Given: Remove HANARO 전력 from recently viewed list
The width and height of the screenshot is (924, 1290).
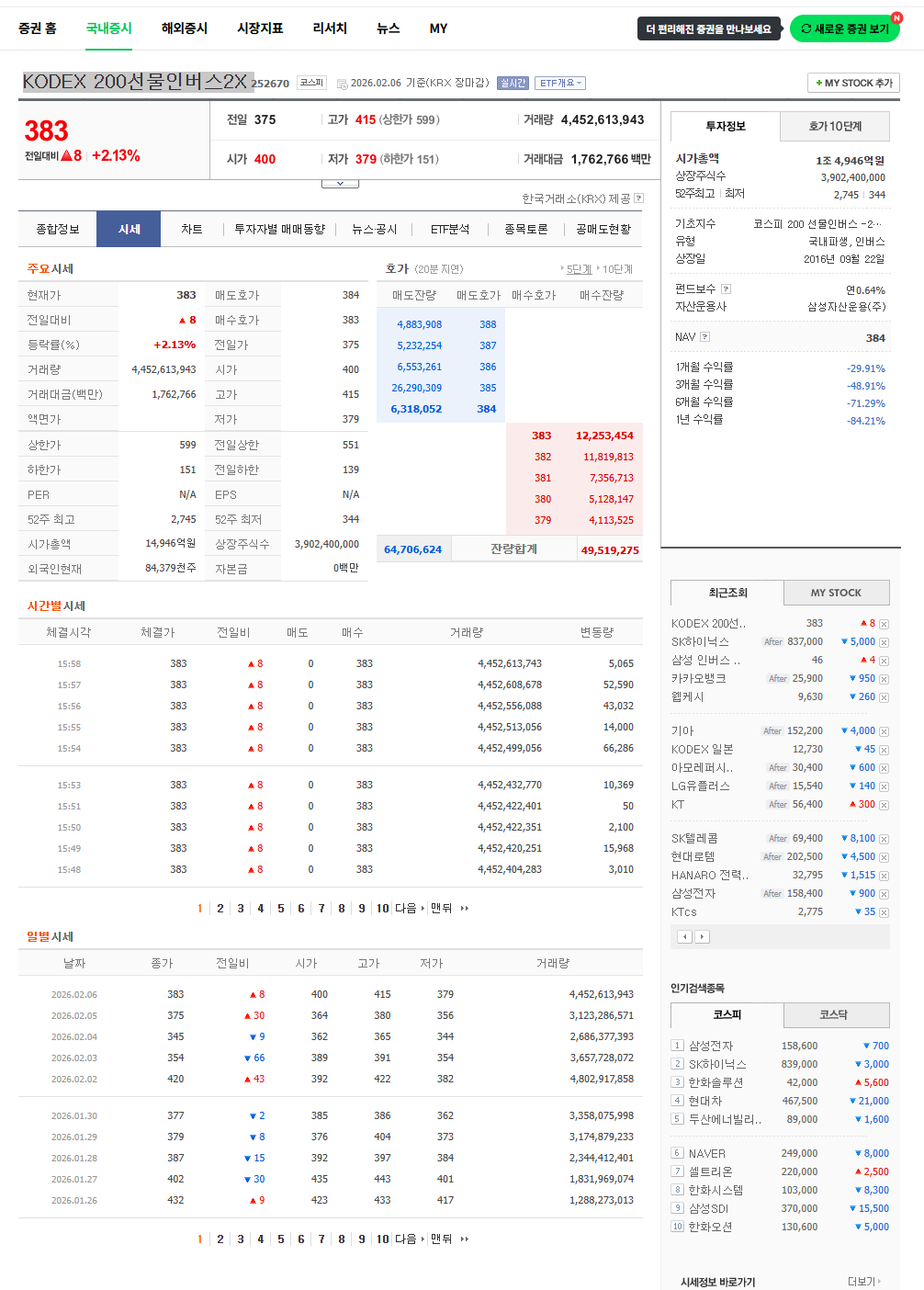Looking at the screenshot, I should 884,876.
